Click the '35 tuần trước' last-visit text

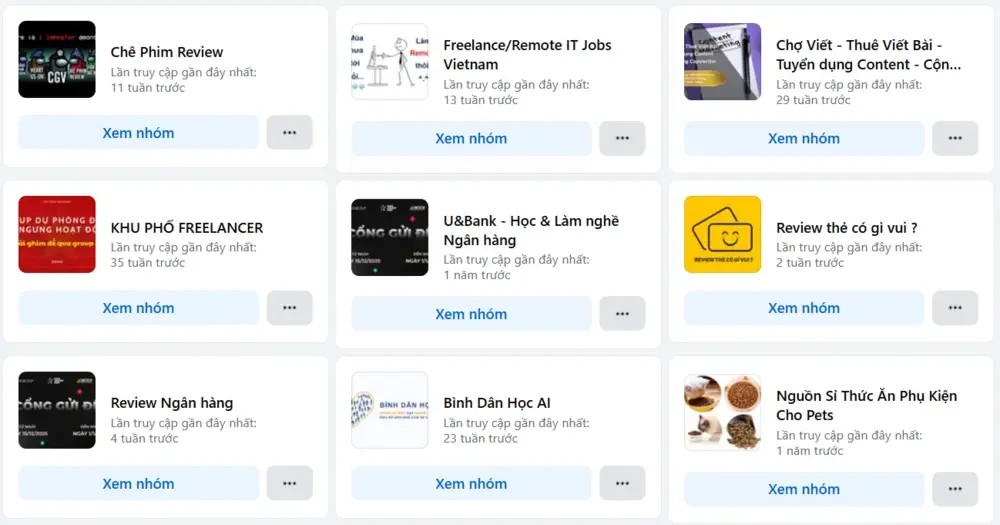pyautogui.click(x=148, y=262)
